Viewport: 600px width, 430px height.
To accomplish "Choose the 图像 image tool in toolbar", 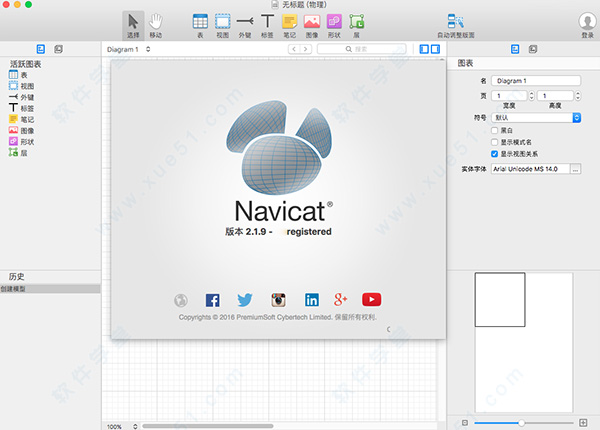I will pyautogui.click(x=312, y=25).
